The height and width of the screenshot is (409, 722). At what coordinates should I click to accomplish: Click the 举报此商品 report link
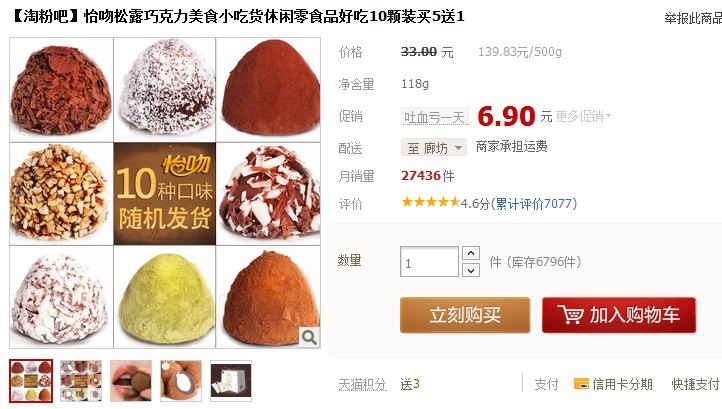pyautogui.click(x=693, y=18)
